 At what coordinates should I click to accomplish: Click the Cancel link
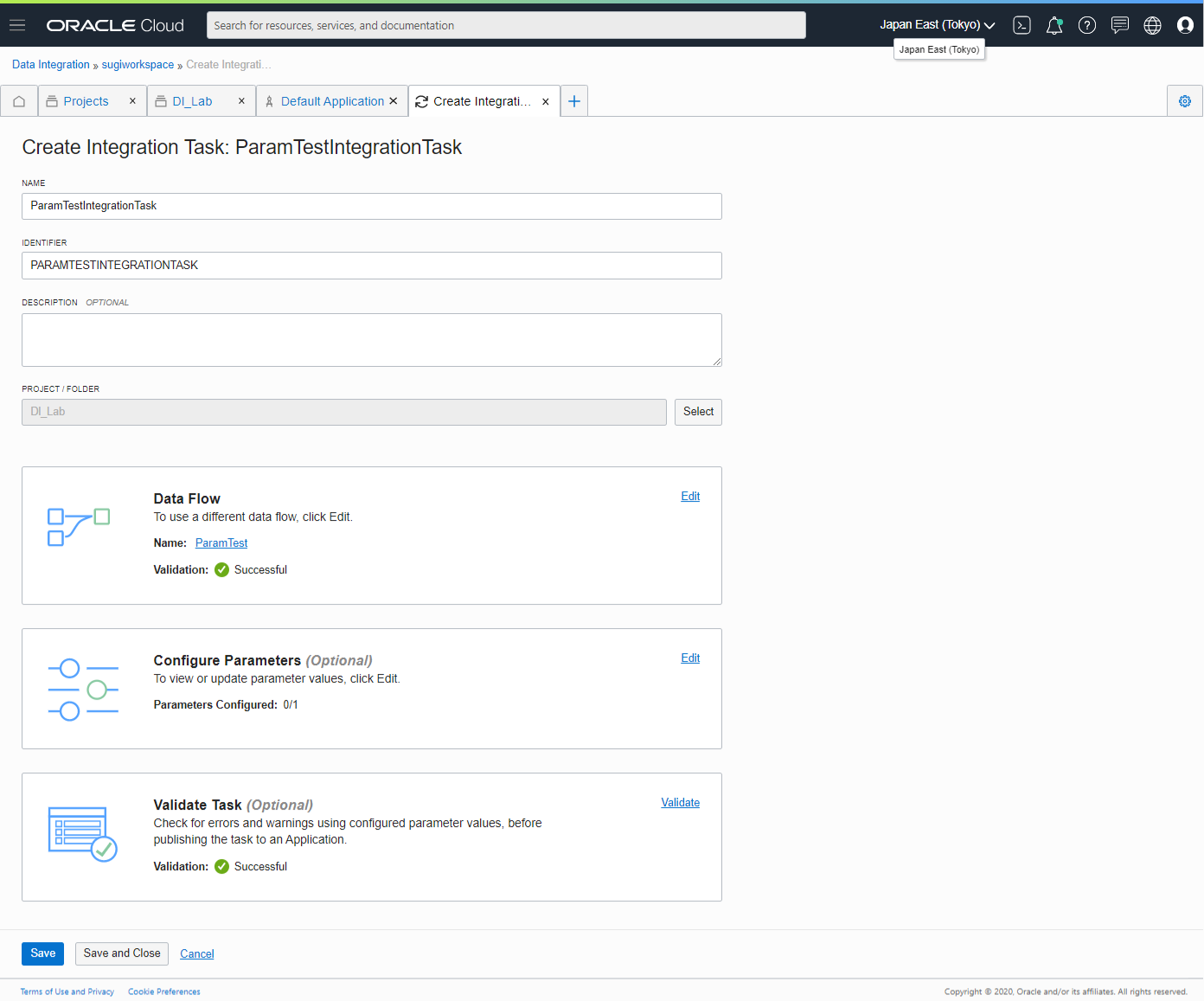[197, 953]
